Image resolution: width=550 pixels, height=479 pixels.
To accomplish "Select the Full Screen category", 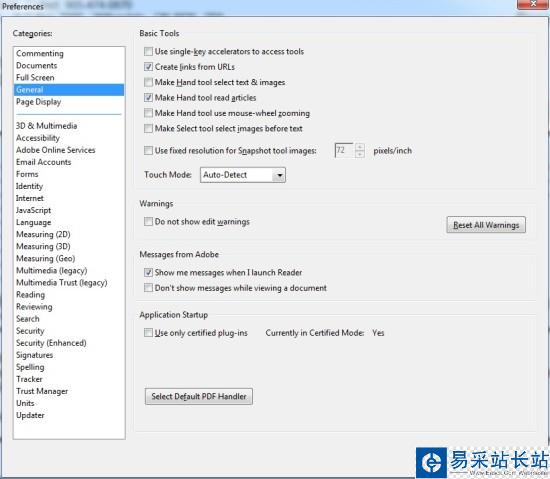I will (x=69, y=77).
